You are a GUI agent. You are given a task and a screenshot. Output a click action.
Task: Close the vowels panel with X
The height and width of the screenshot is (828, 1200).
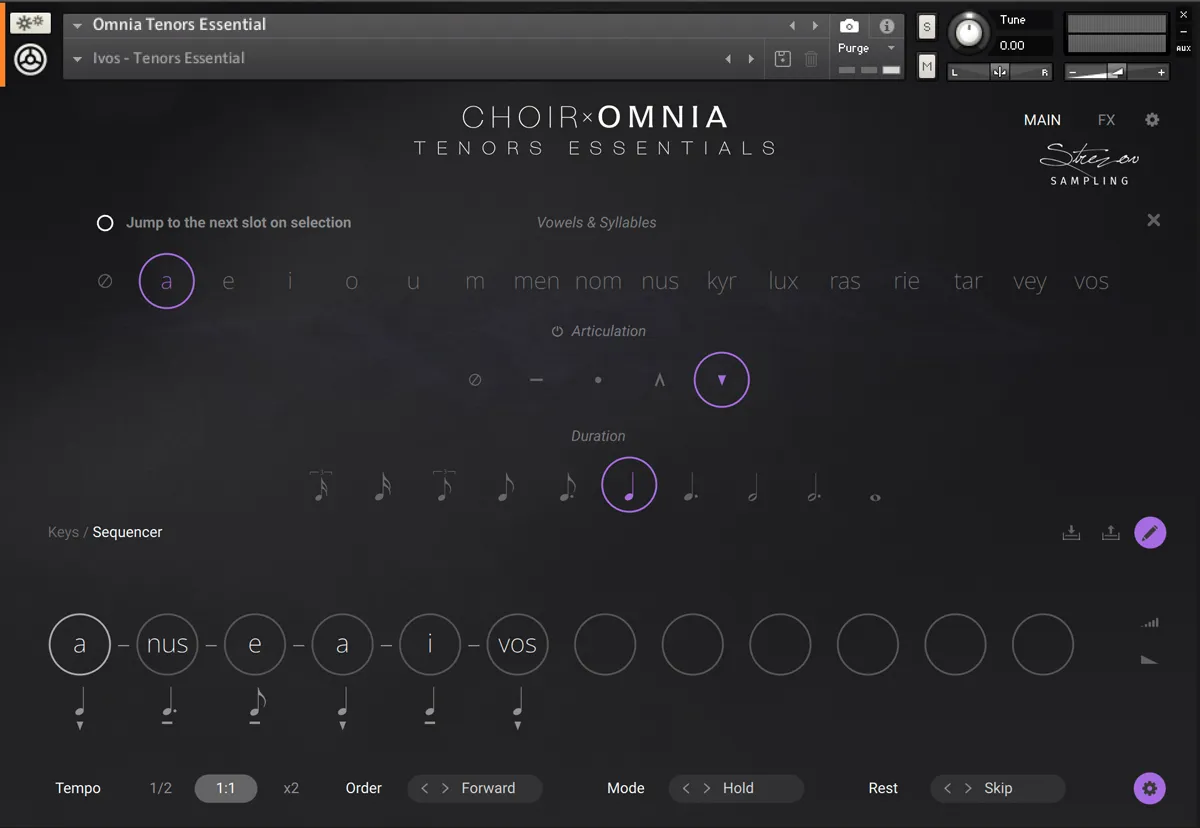click(x=1154, y=220)
